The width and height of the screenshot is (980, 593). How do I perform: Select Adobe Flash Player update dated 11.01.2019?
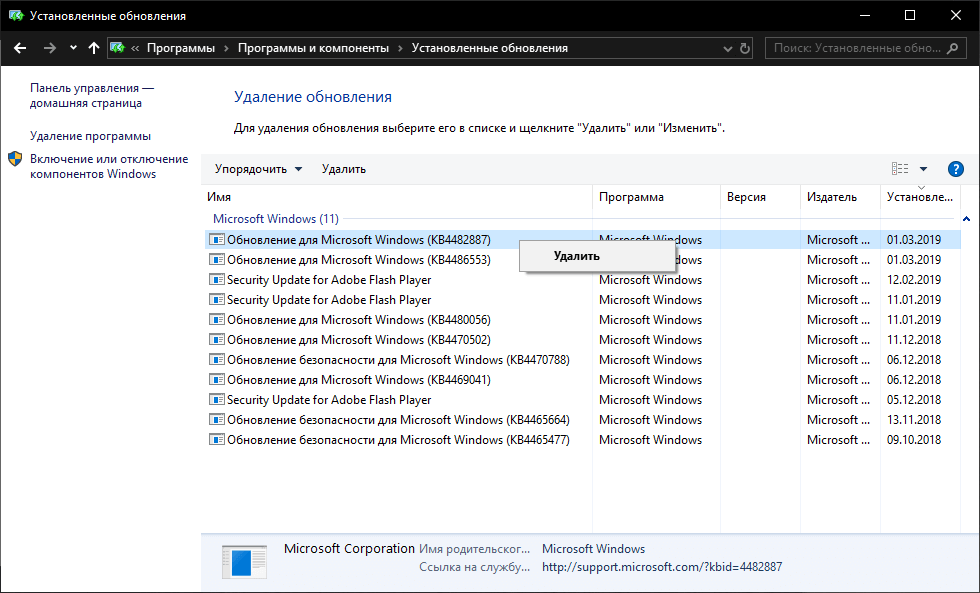click(x=582, y=300)
